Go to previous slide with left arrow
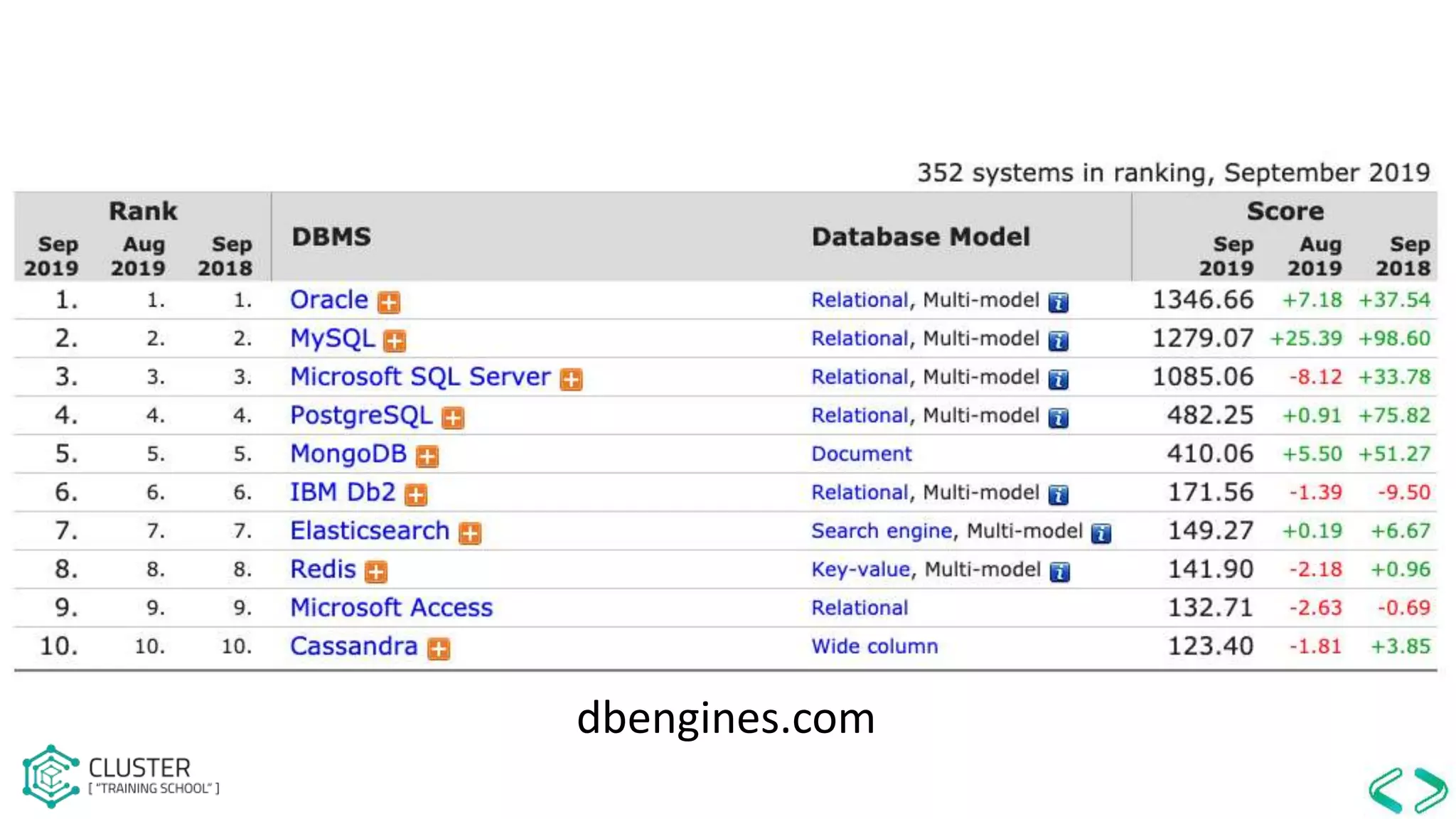 (x=1386, y=790)
